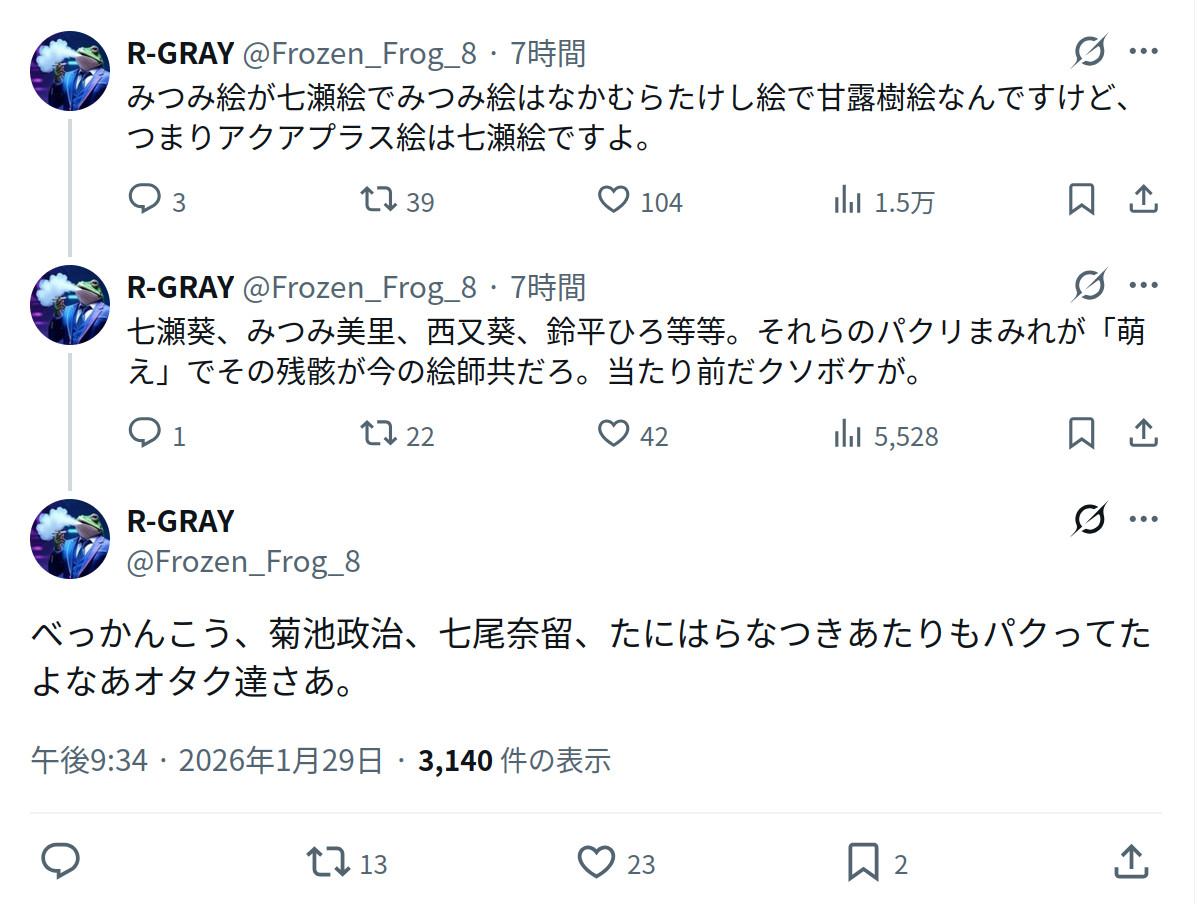
Task: Share the first post
Action: (x=1142, y=201)
